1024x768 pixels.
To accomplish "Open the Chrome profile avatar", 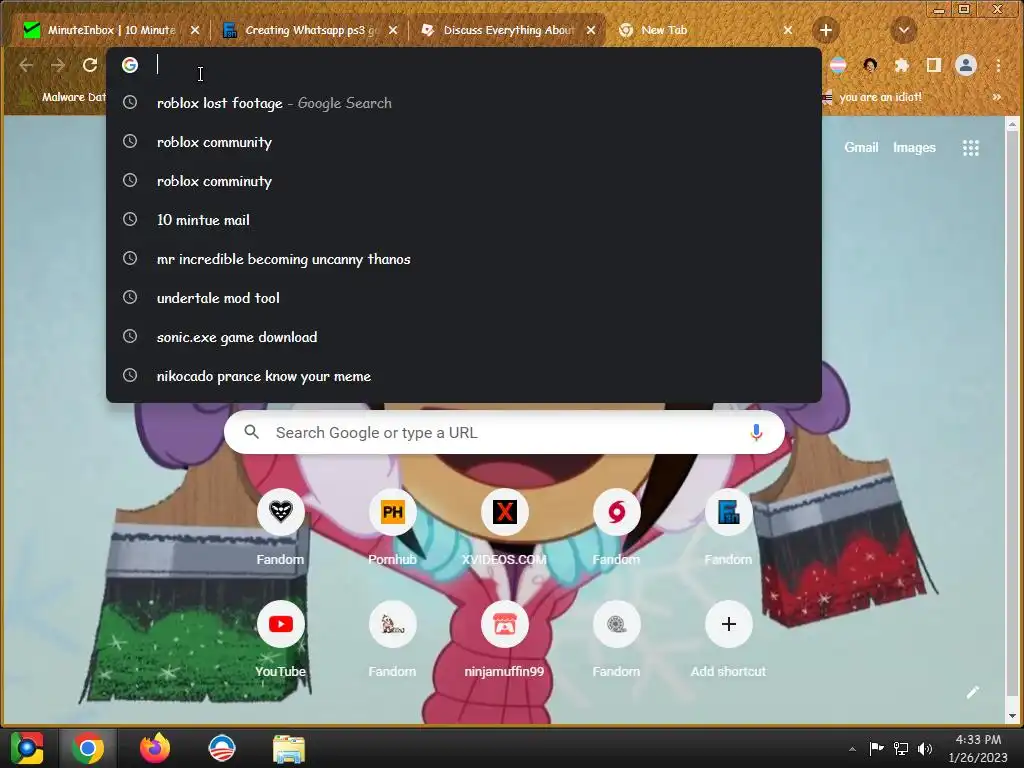I will tap(966, 65).
